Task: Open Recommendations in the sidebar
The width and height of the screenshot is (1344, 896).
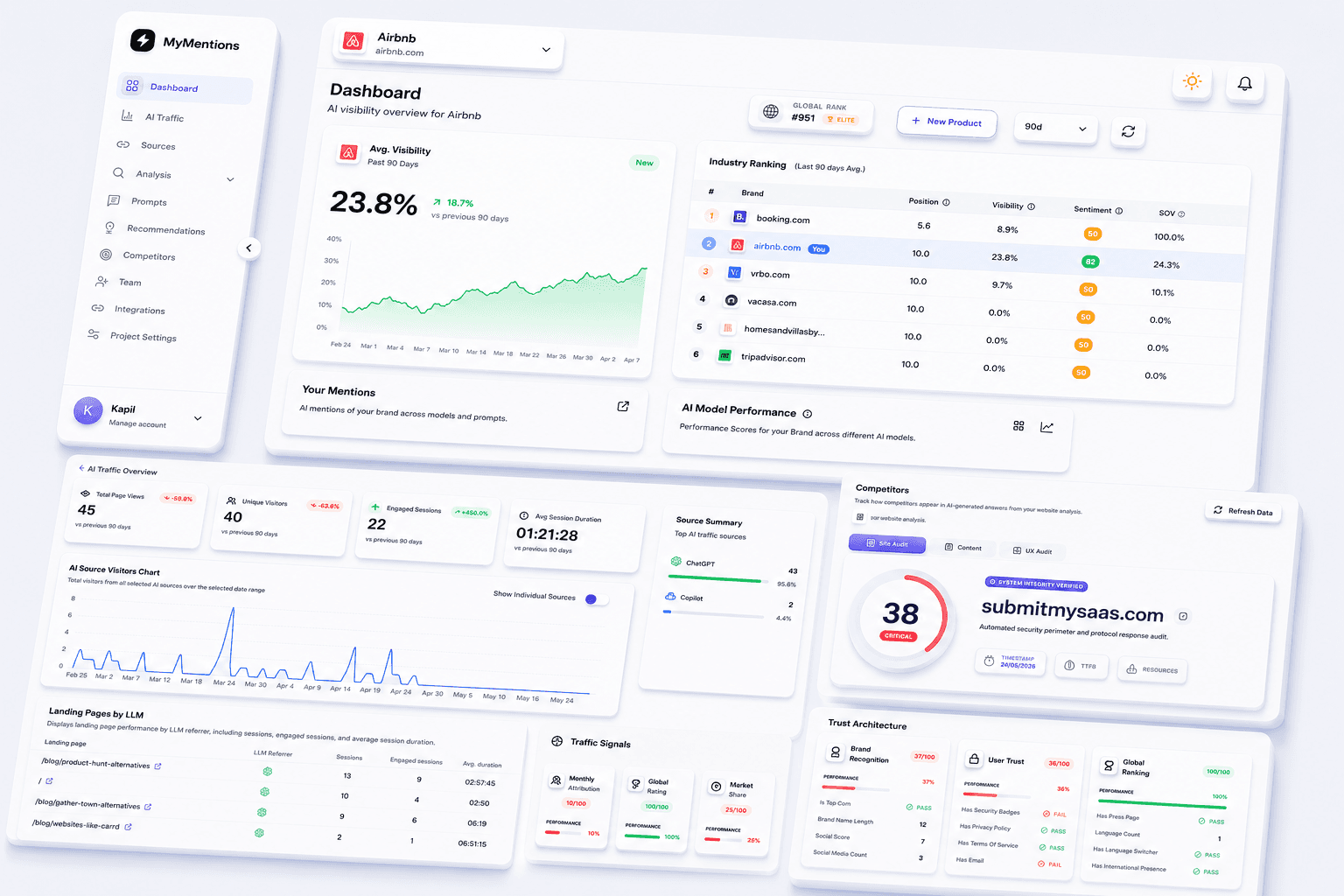Action: tap(165, 230)
